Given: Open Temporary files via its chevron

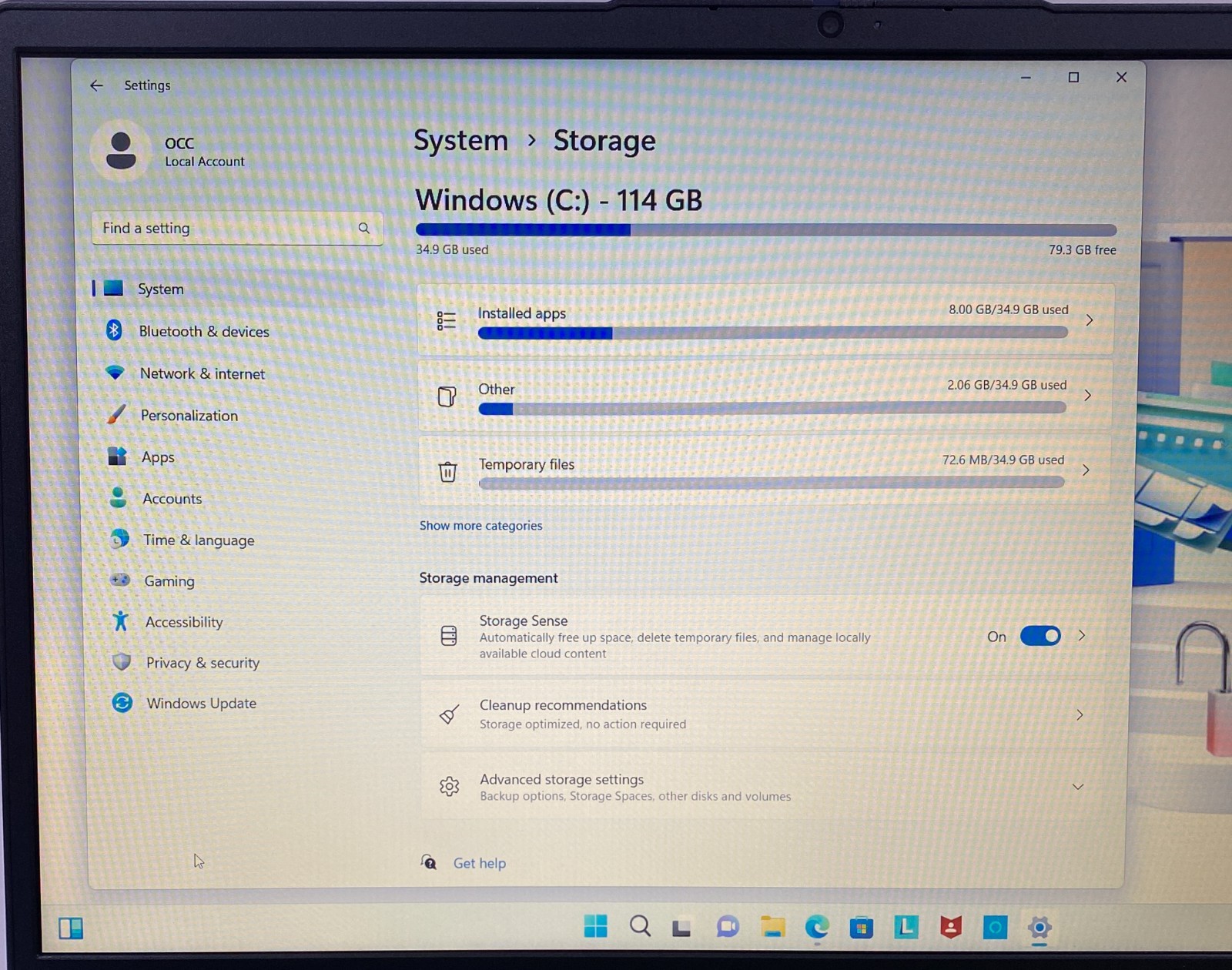Looking at the screenshot, I should [1086, 470].
